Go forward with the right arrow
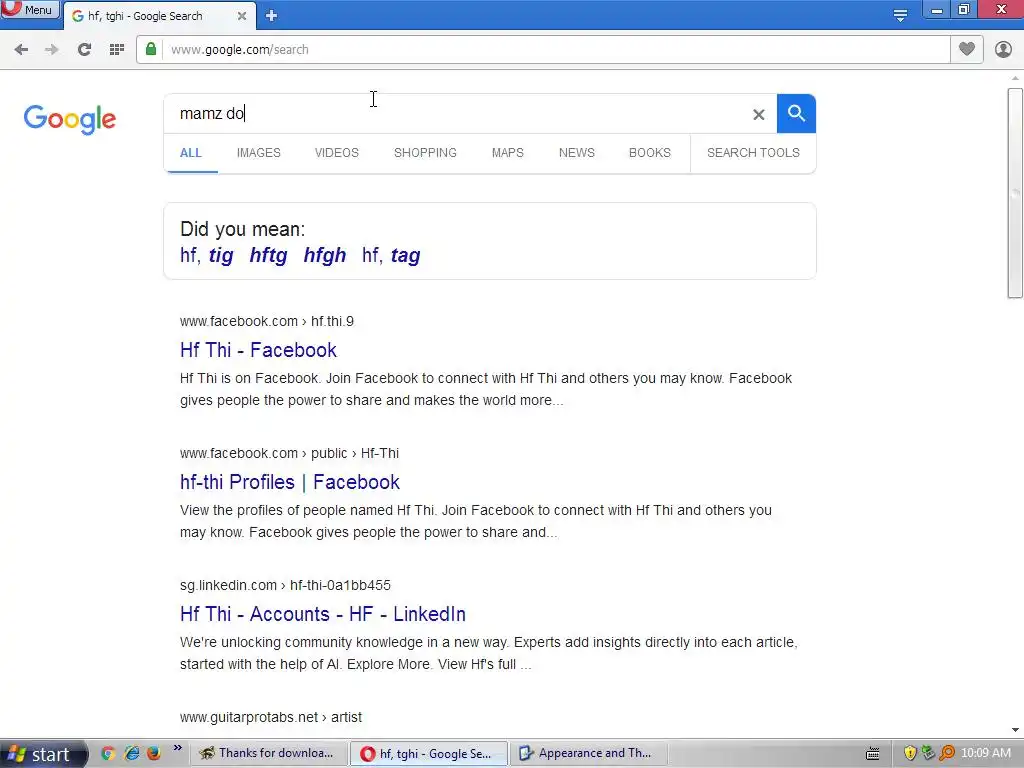The image size is (1024, 768). point(52,50)
